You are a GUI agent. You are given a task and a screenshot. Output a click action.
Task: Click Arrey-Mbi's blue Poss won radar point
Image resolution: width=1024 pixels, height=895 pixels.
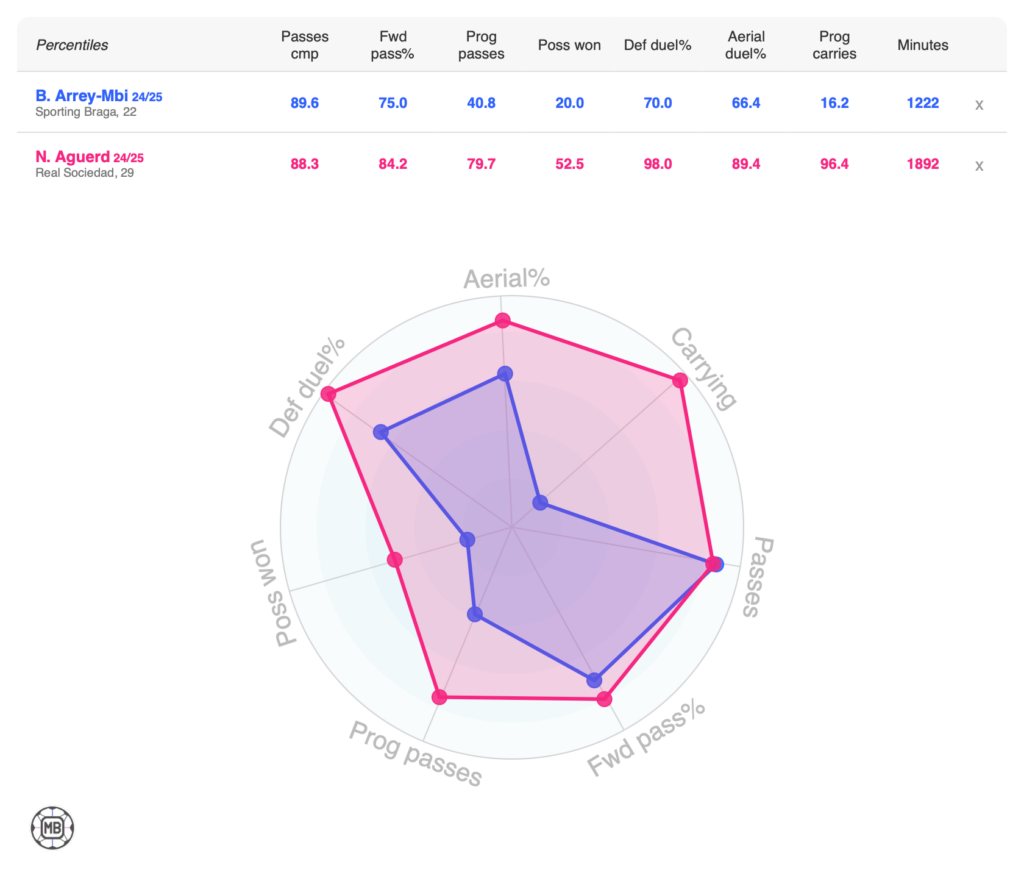[x=467, y=540]
